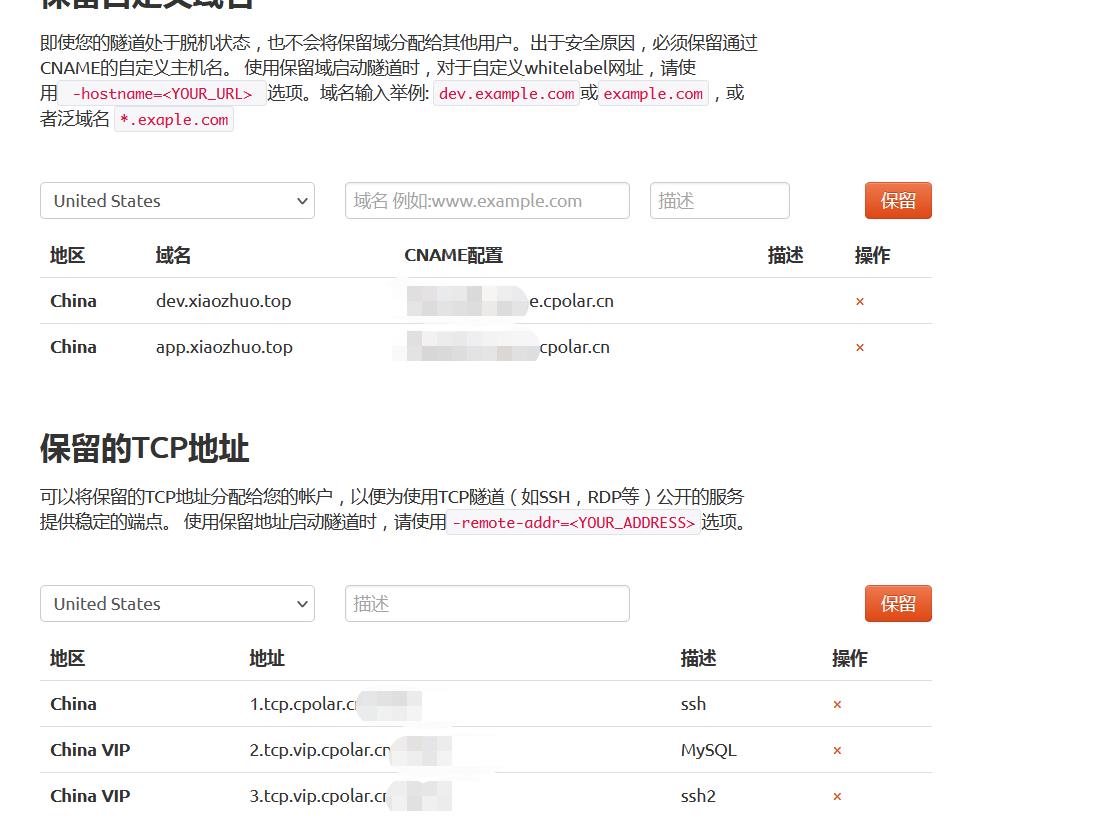This screenshot has height=840, width=1098.
Task: Open the TCP address region dropdown
Action: click(x=177, y=603)
